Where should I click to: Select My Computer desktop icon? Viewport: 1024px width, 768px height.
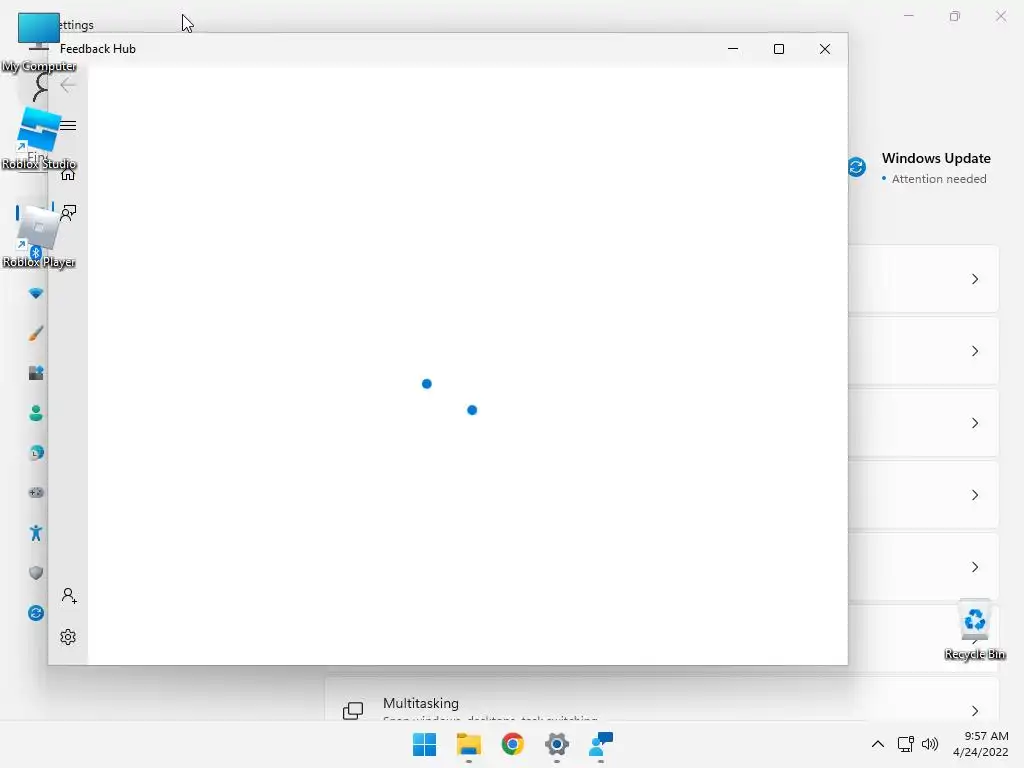[39, 42]
